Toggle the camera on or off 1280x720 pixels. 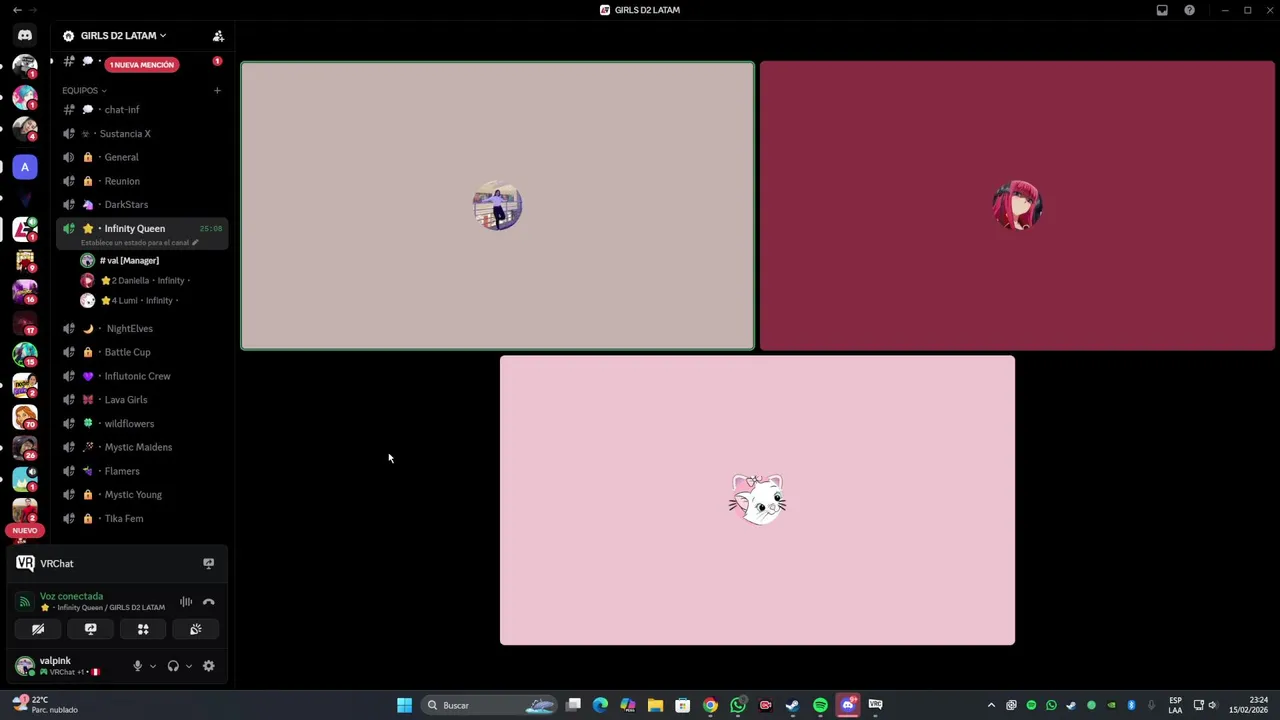pyautogui.click(x=38, y=629)
